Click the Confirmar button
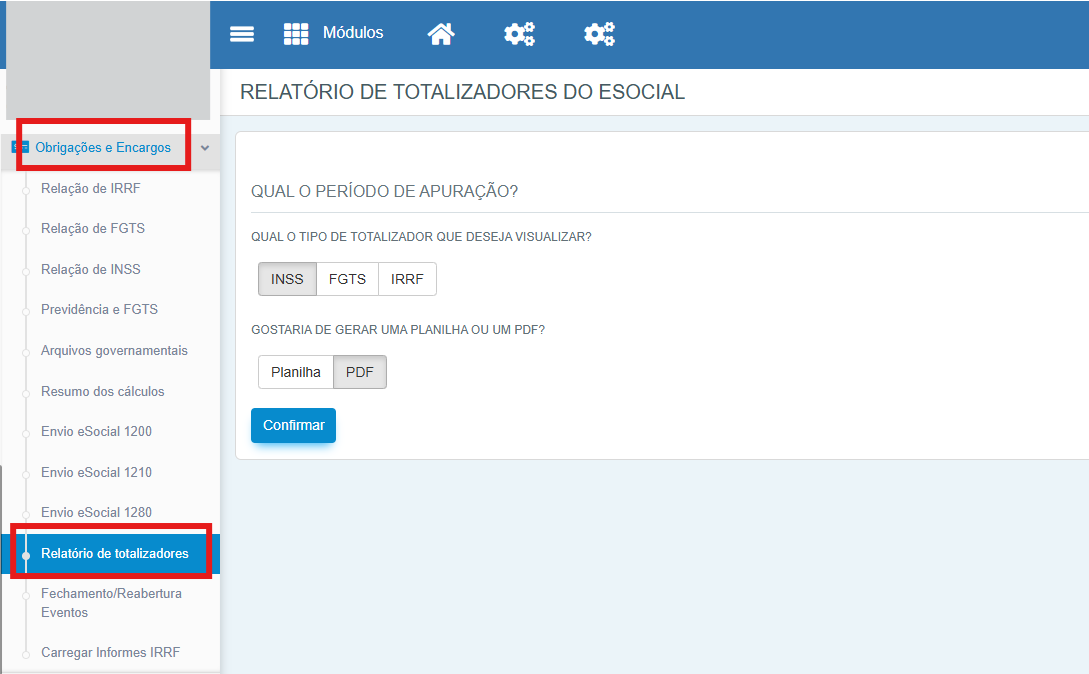1089x674 pixels. [294, 425]
